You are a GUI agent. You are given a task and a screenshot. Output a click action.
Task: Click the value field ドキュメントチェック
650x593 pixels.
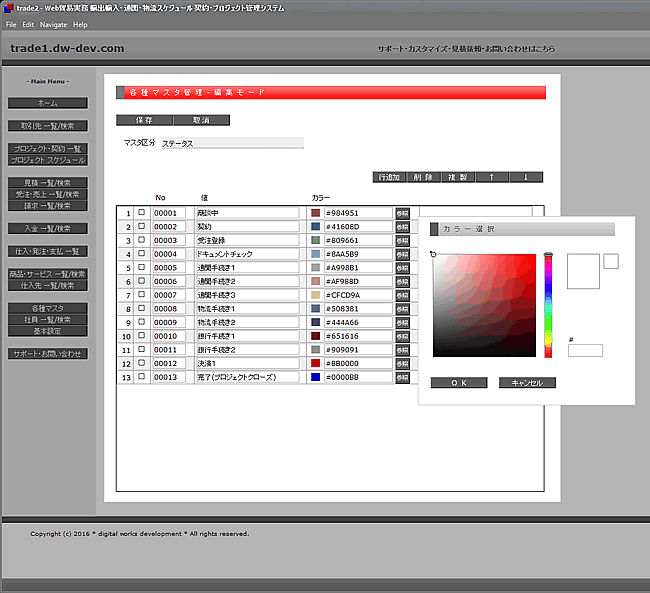[x=247, y=254]
